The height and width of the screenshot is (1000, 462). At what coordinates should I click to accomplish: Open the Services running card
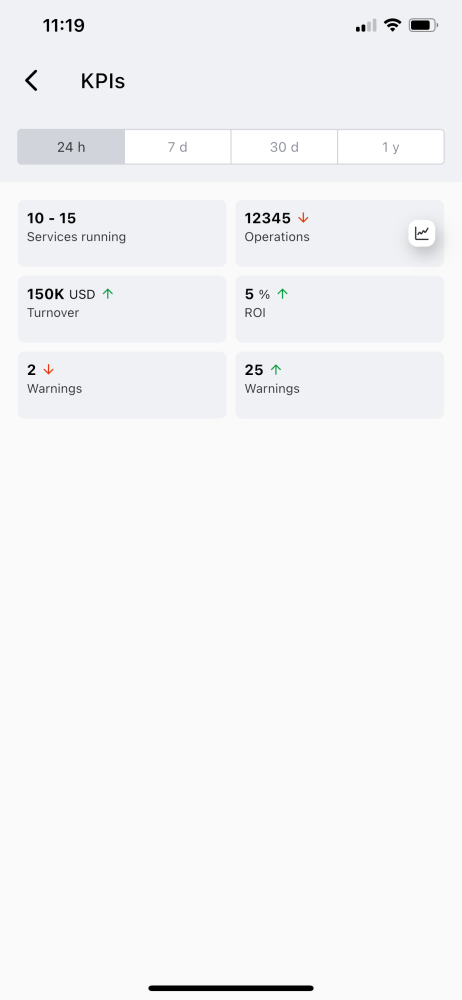pos(122,233)
